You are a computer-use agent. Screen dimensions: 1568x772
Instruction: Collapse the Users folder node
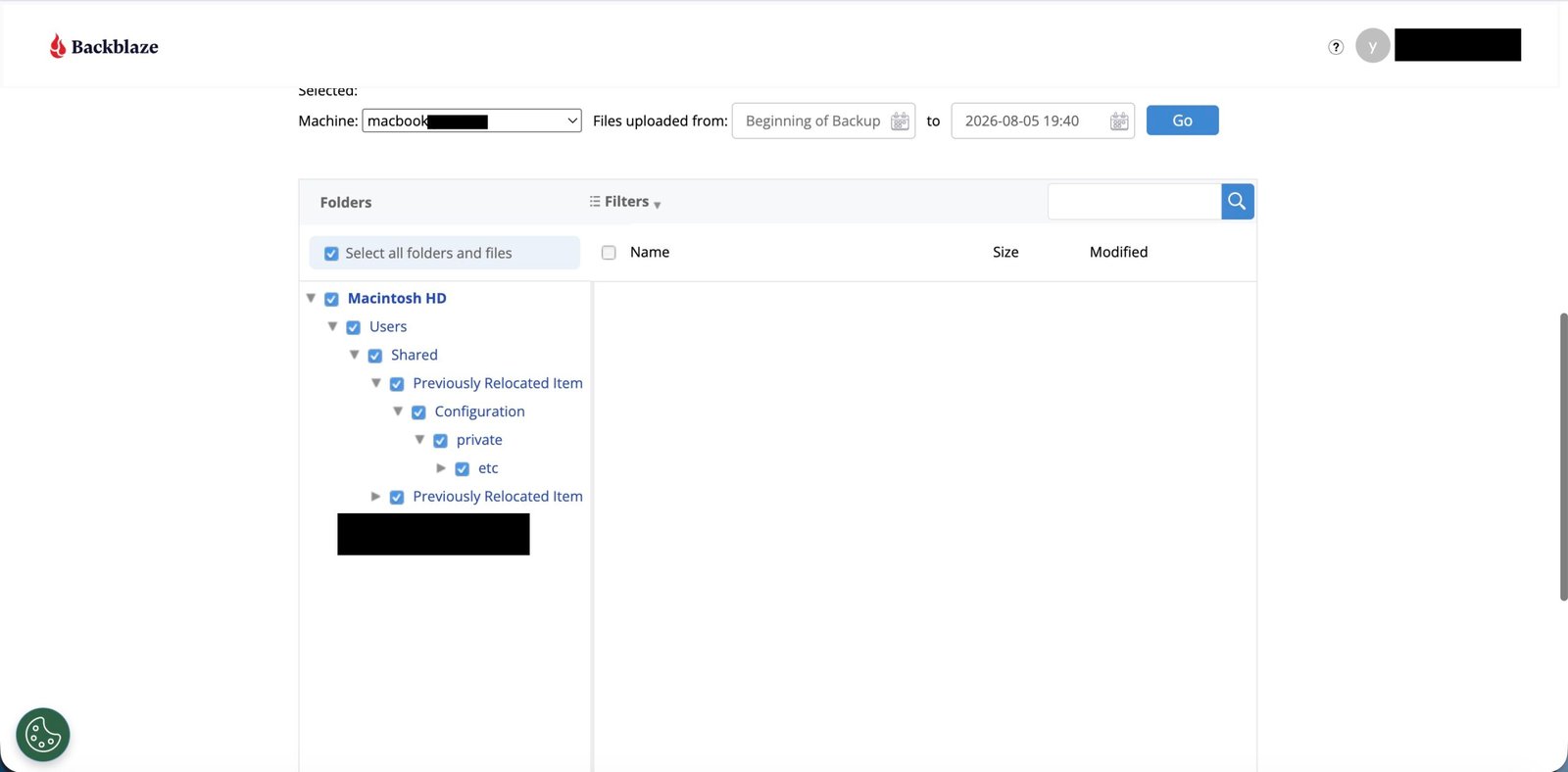(332, 326)
